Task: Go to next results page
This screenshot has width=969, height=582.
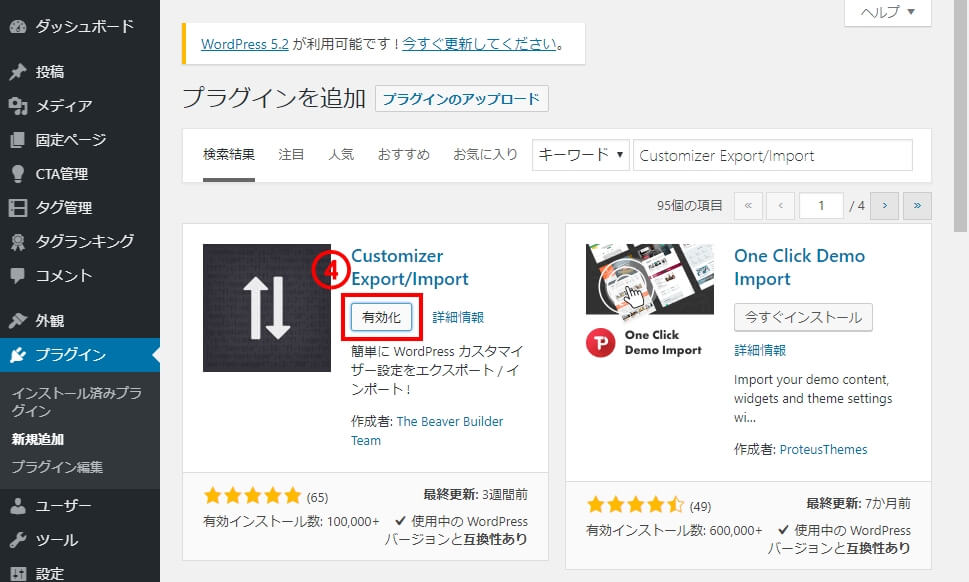Action: coord(884,206)
